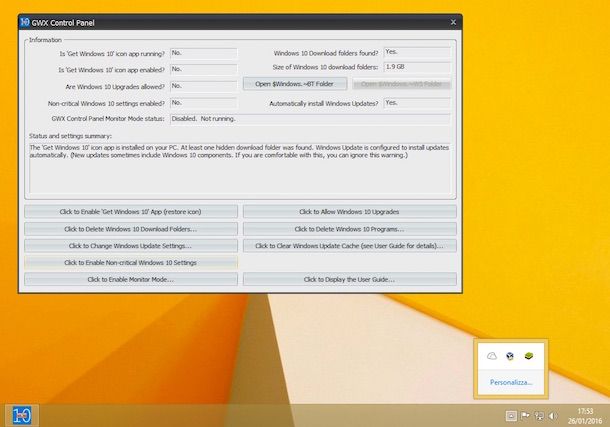The width and height of the screenshot is (610, 427).
Task: Click the 'Download folders found?' Yes field
Action: pos(417,52)
